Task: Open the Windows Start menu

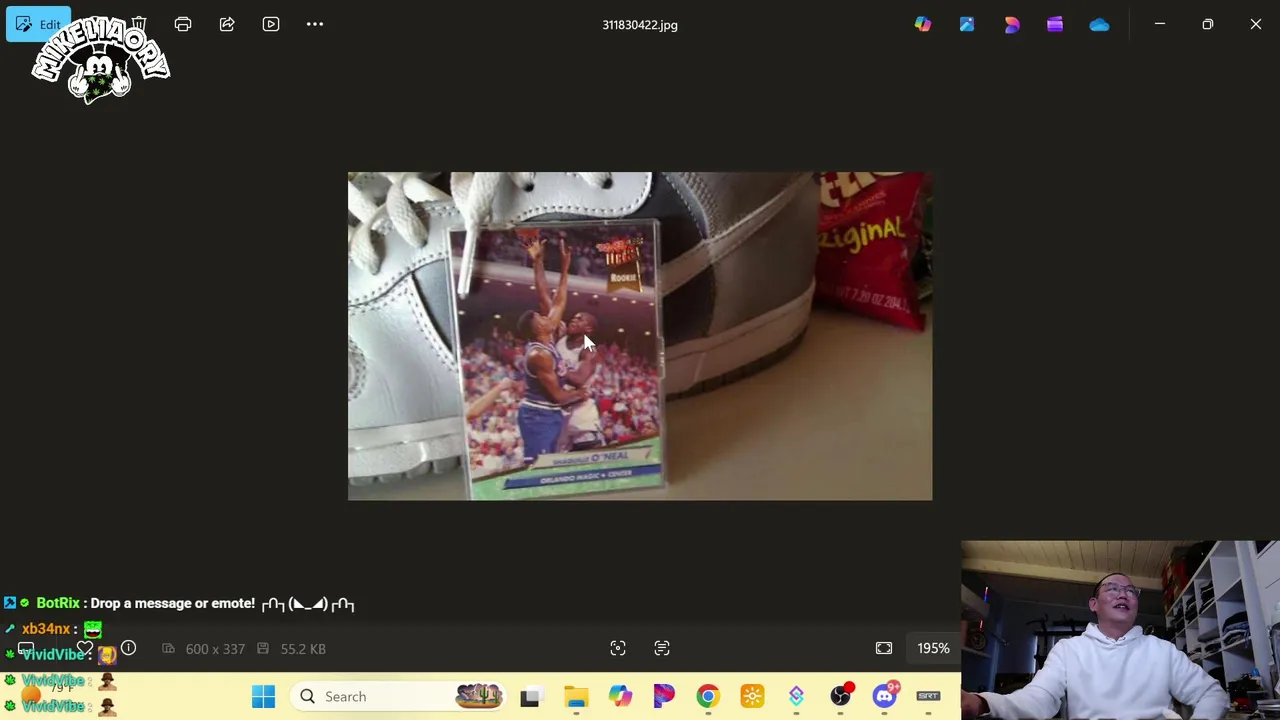Action: [x=264, y=696]
